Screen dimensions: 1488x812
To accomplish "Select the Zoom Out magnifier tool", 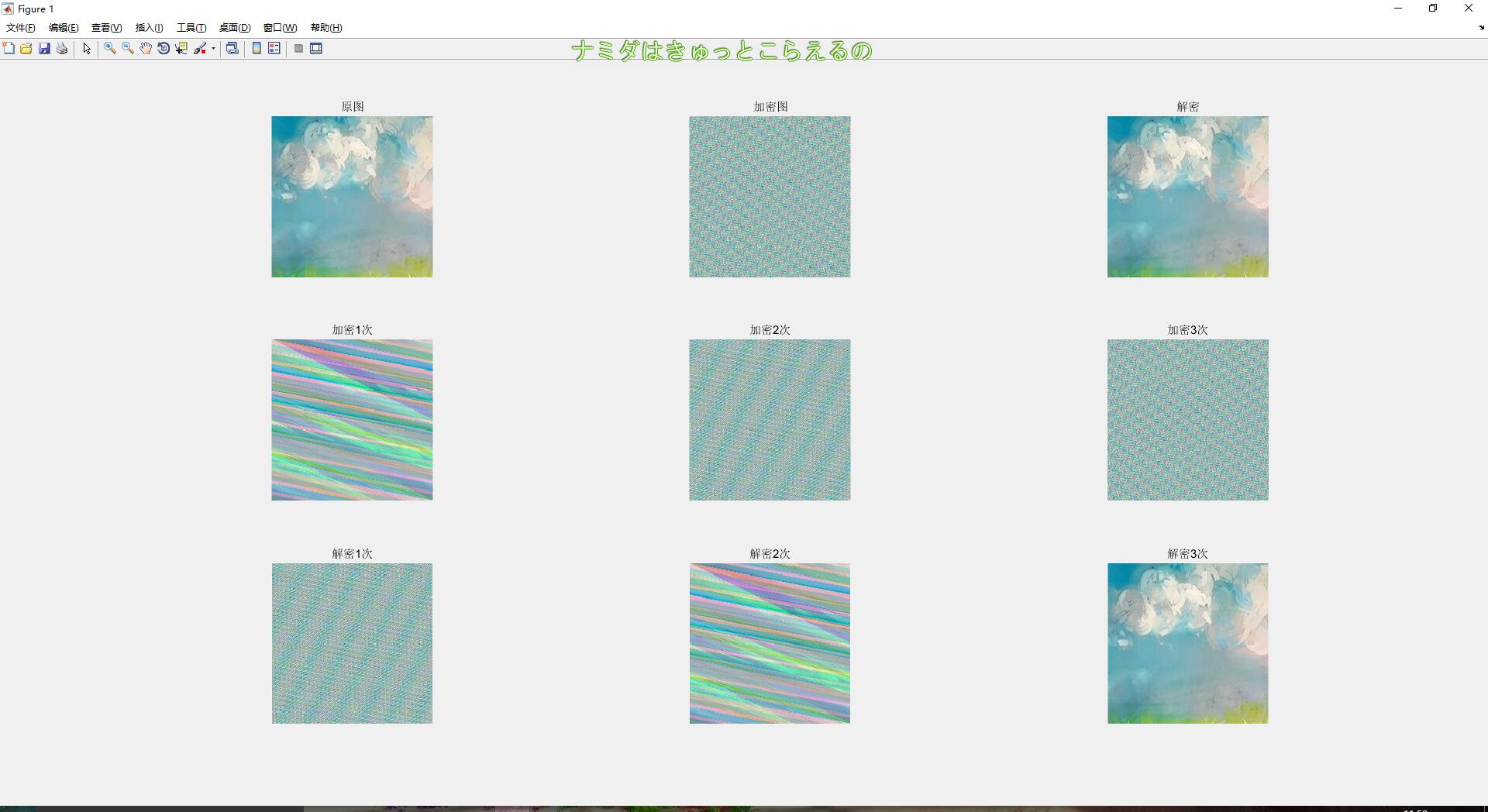I will pos(128,48).
